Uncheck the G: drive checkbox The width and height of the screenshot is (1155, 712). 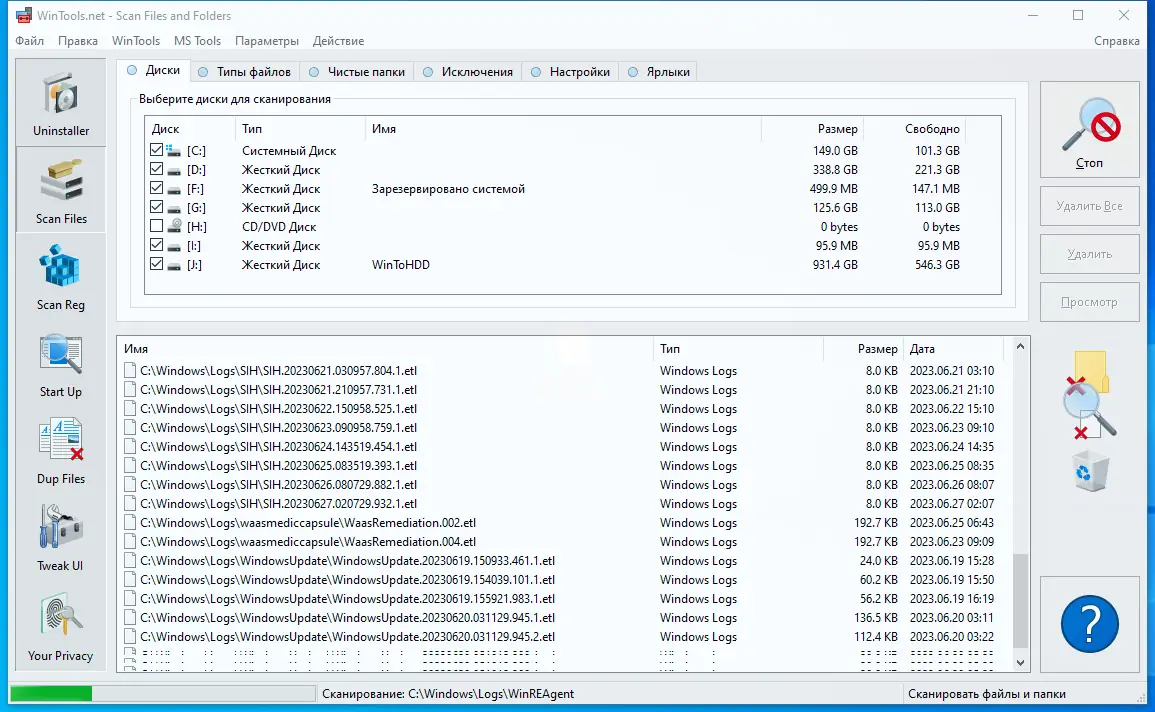[156, 207]
